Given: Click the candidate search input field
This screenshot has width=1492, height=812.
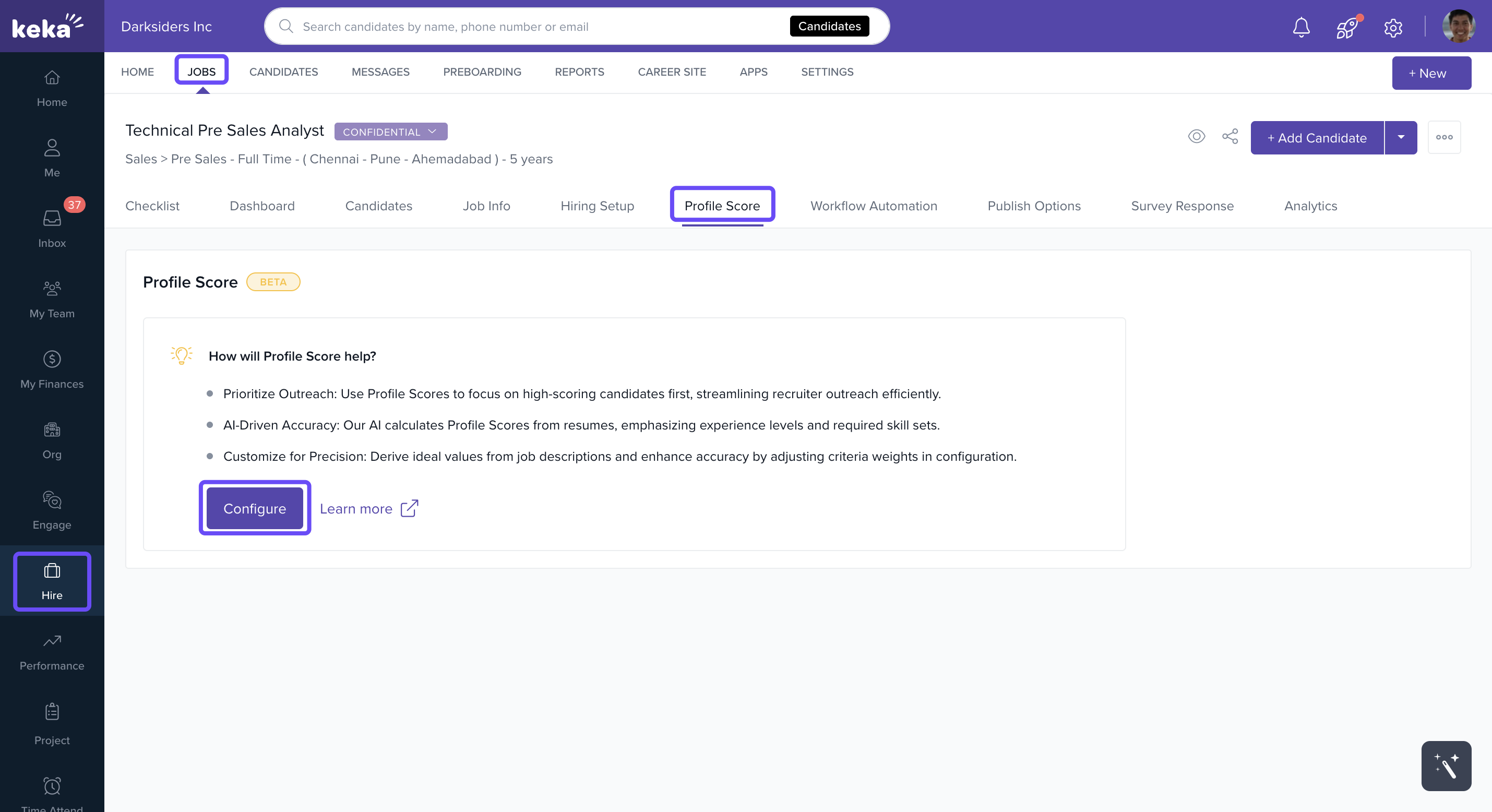Looking at the screenshot, I should point(539,27).
